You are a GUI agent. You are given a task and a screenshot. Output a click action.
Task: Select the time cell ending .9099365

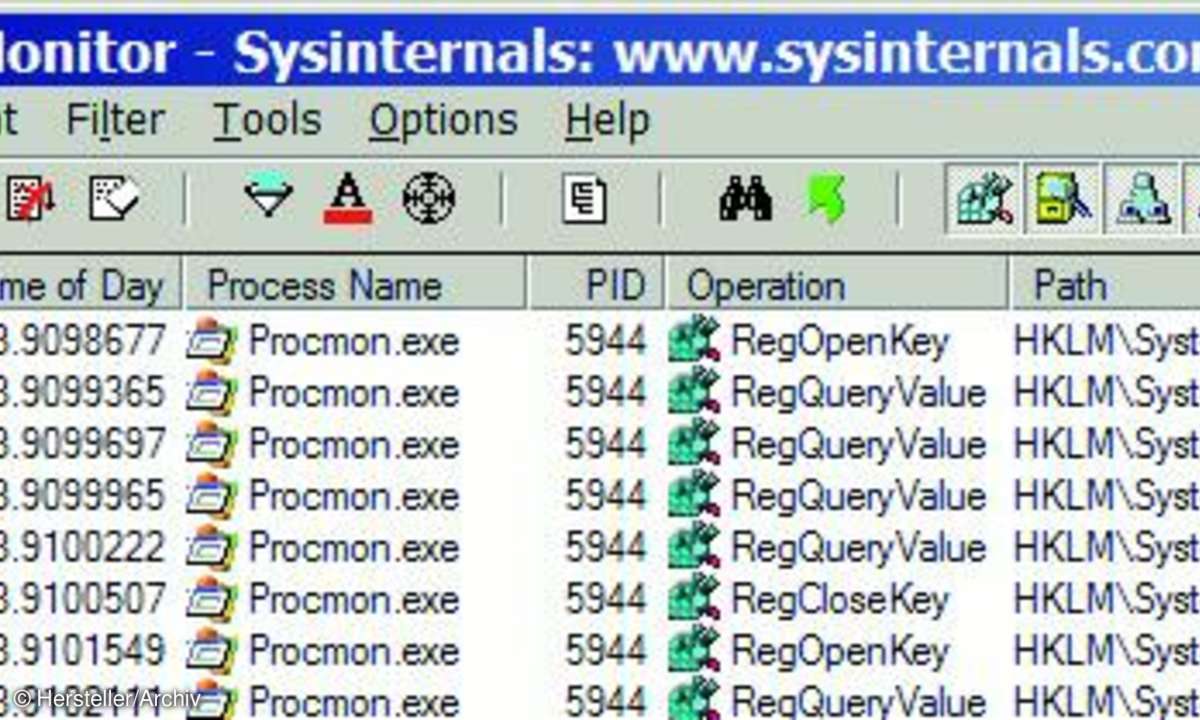point(83,393)
